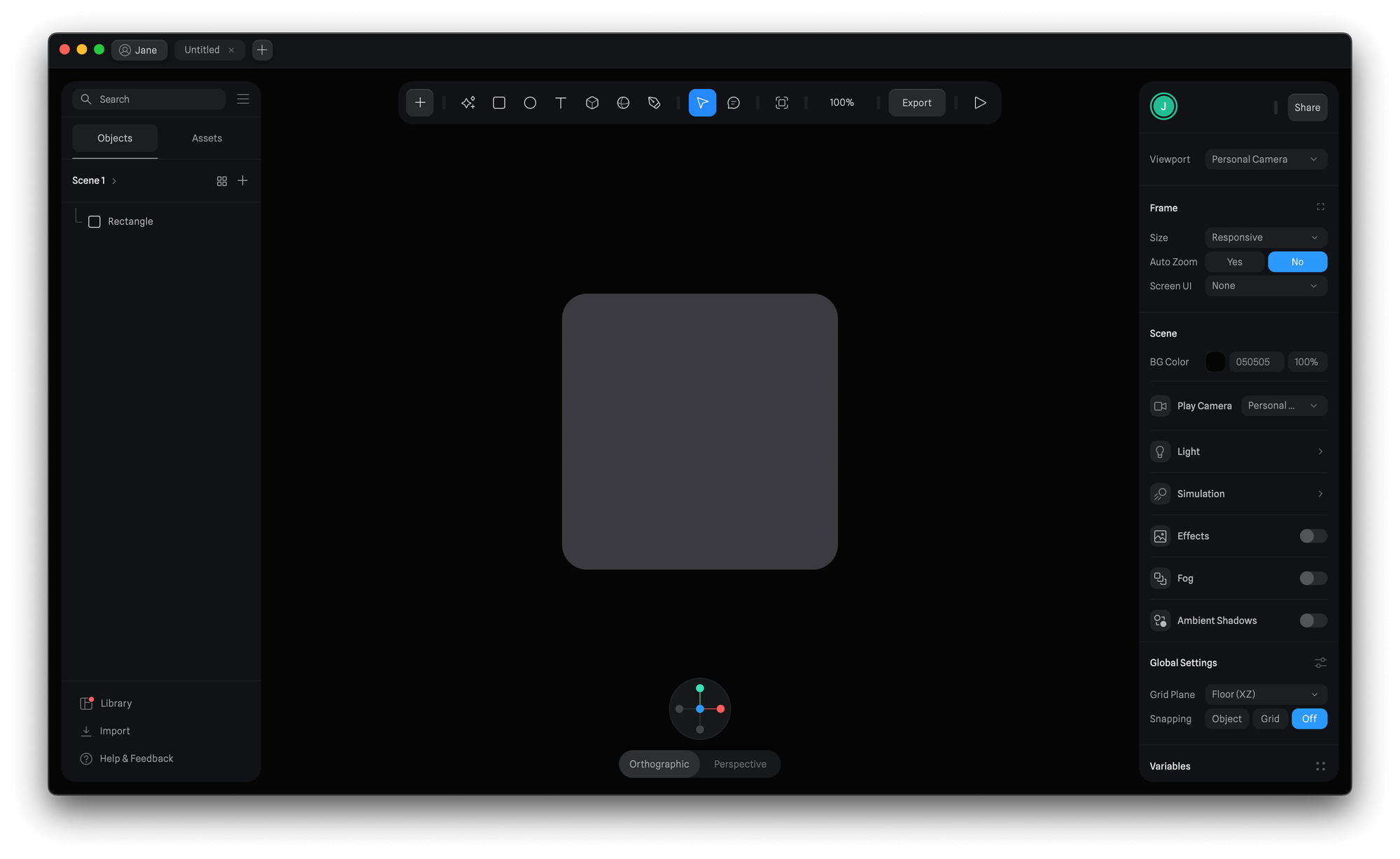Image resolution: width=1400 pixels, height=859 pixels.
Task: Select the Rectangle shape tool
Action: pyautogui.click(x=499, y=103)
